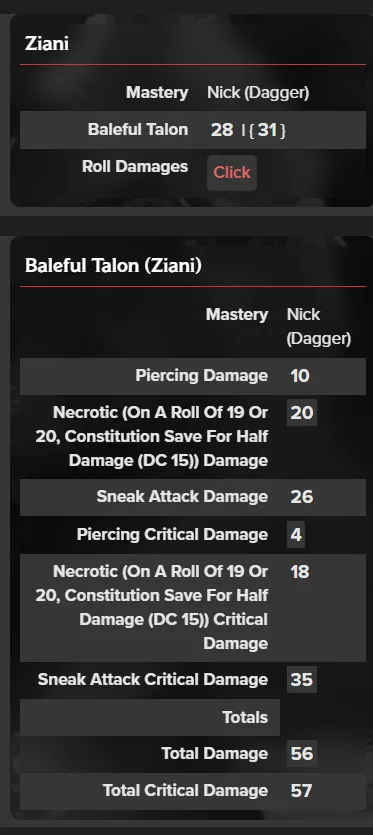Click the Total Critical Damage label
The width and height of the screenshot is (373, 835).
(185, 790)
